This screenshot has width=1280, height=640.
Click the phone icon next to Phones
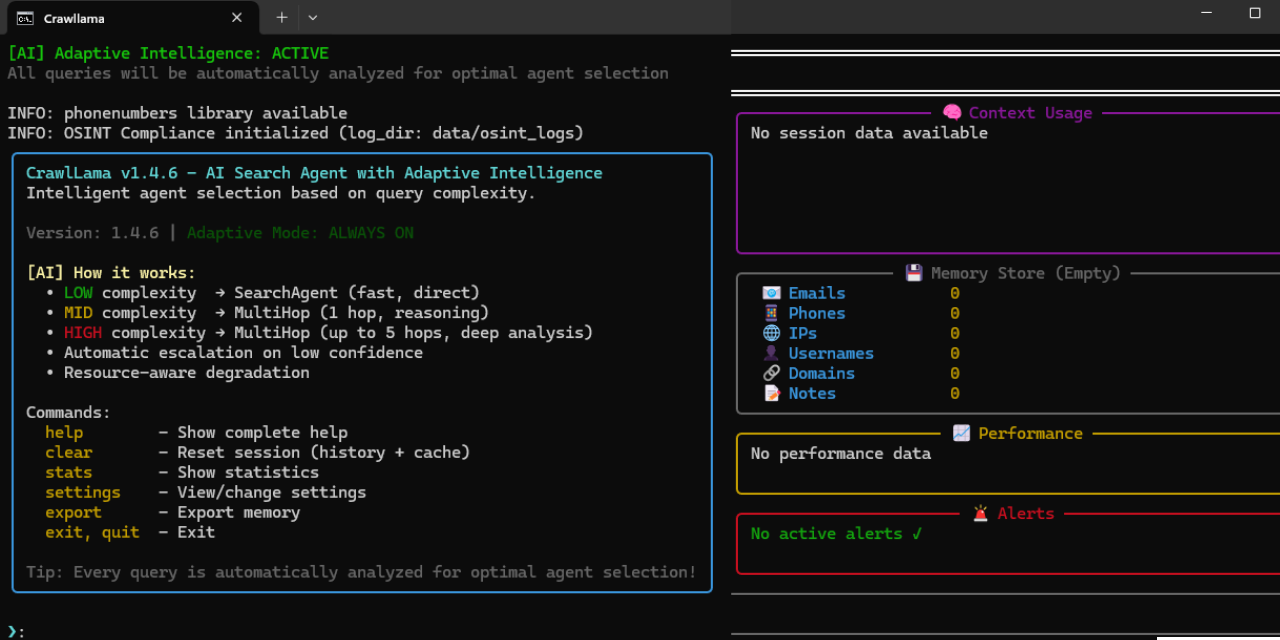click(x=771, y=313)
